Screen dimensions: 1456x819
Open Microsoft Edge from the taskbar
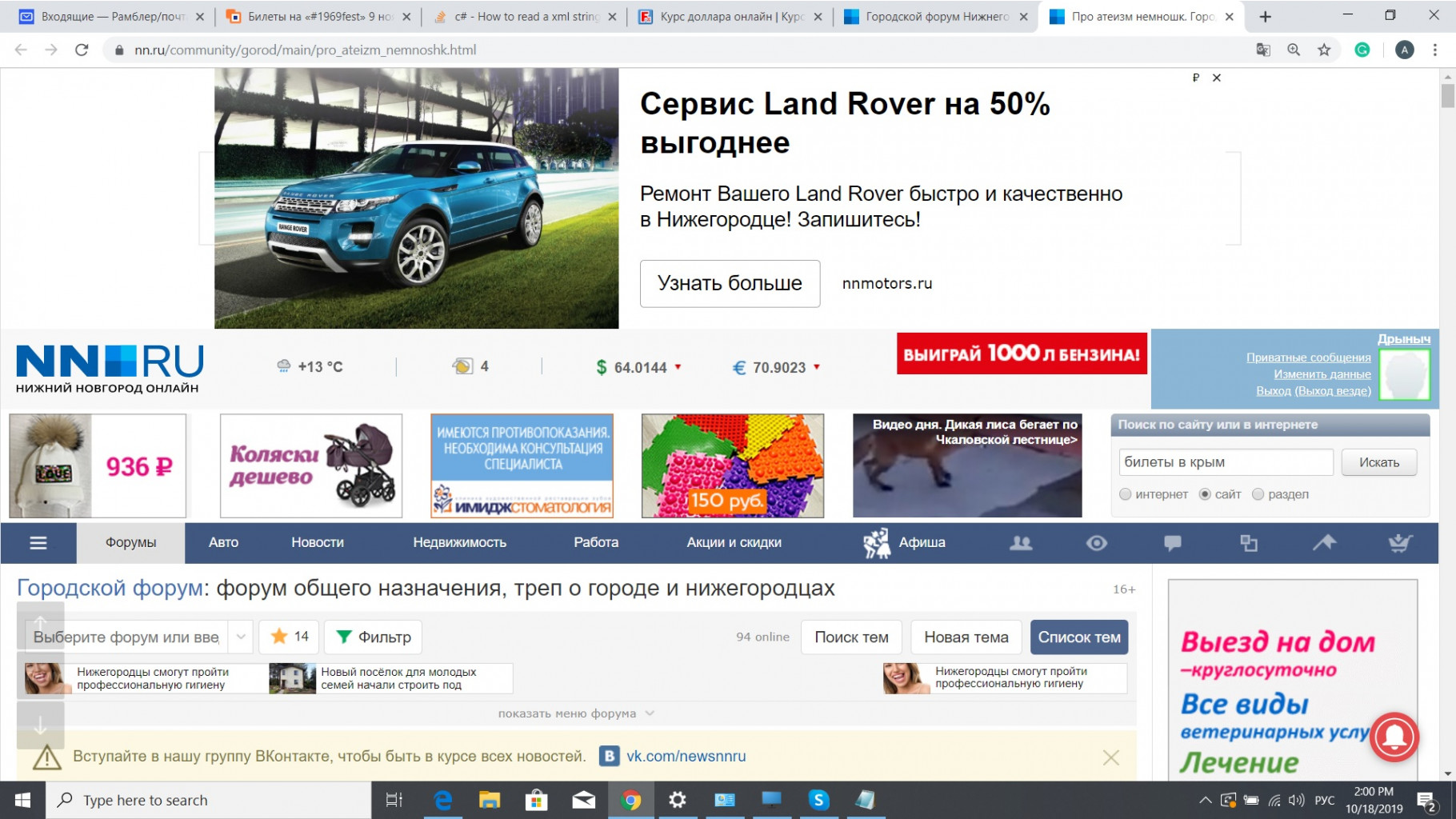tap(442, 800)
